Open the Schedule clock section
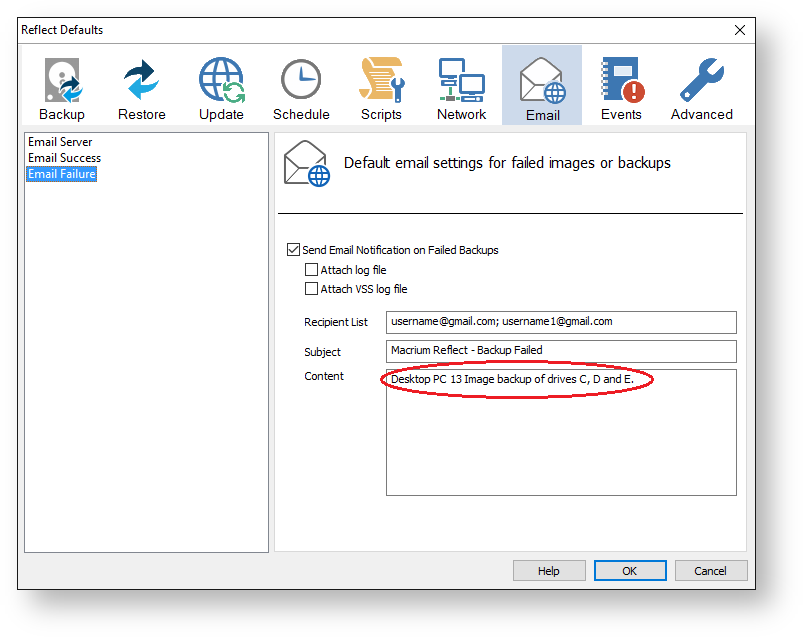The height and width of the screenshot is (638, 804). (301, 88)
